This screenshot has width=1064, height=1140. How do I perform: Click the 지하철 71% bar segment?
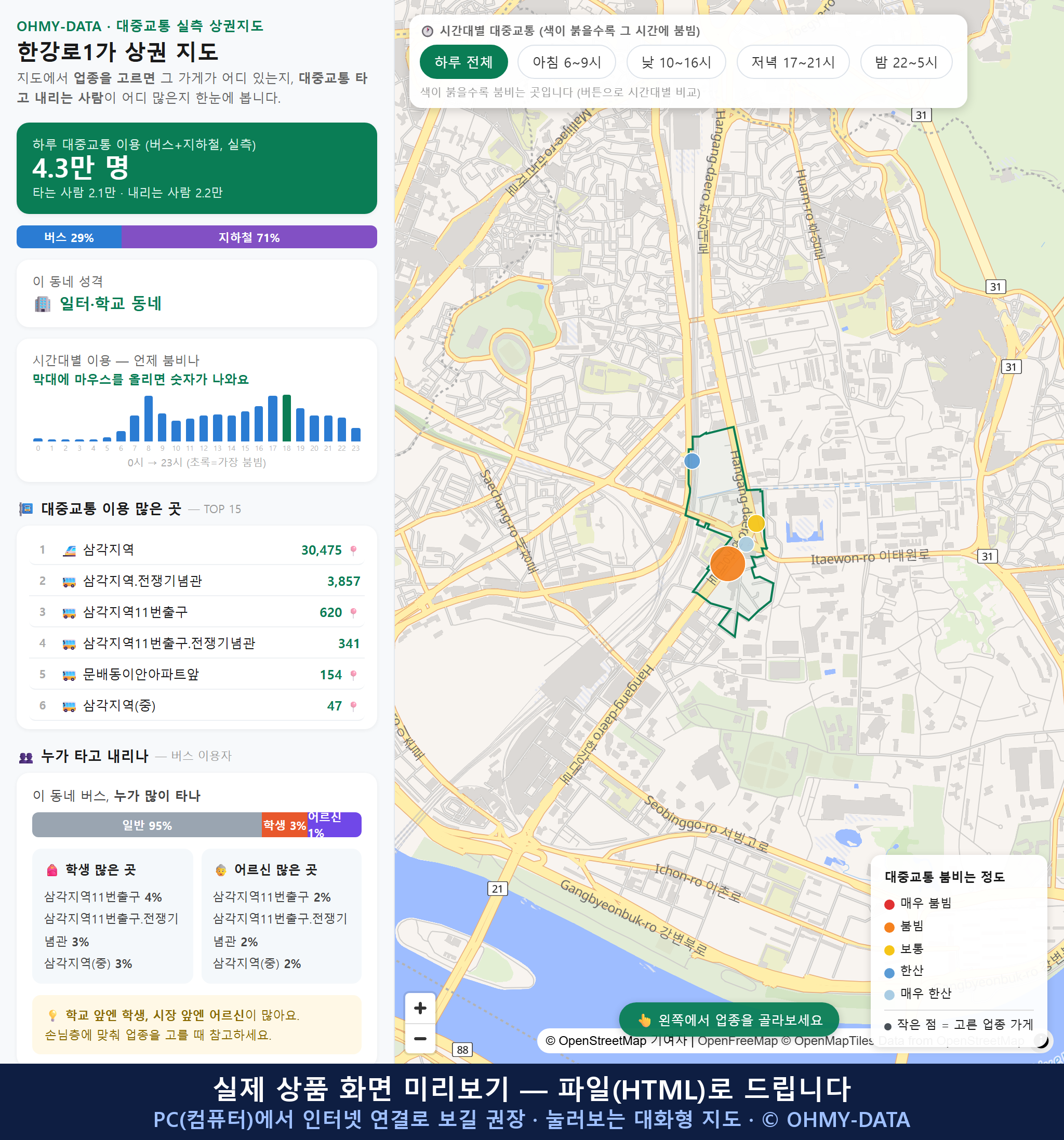click(x=249, y=237)
